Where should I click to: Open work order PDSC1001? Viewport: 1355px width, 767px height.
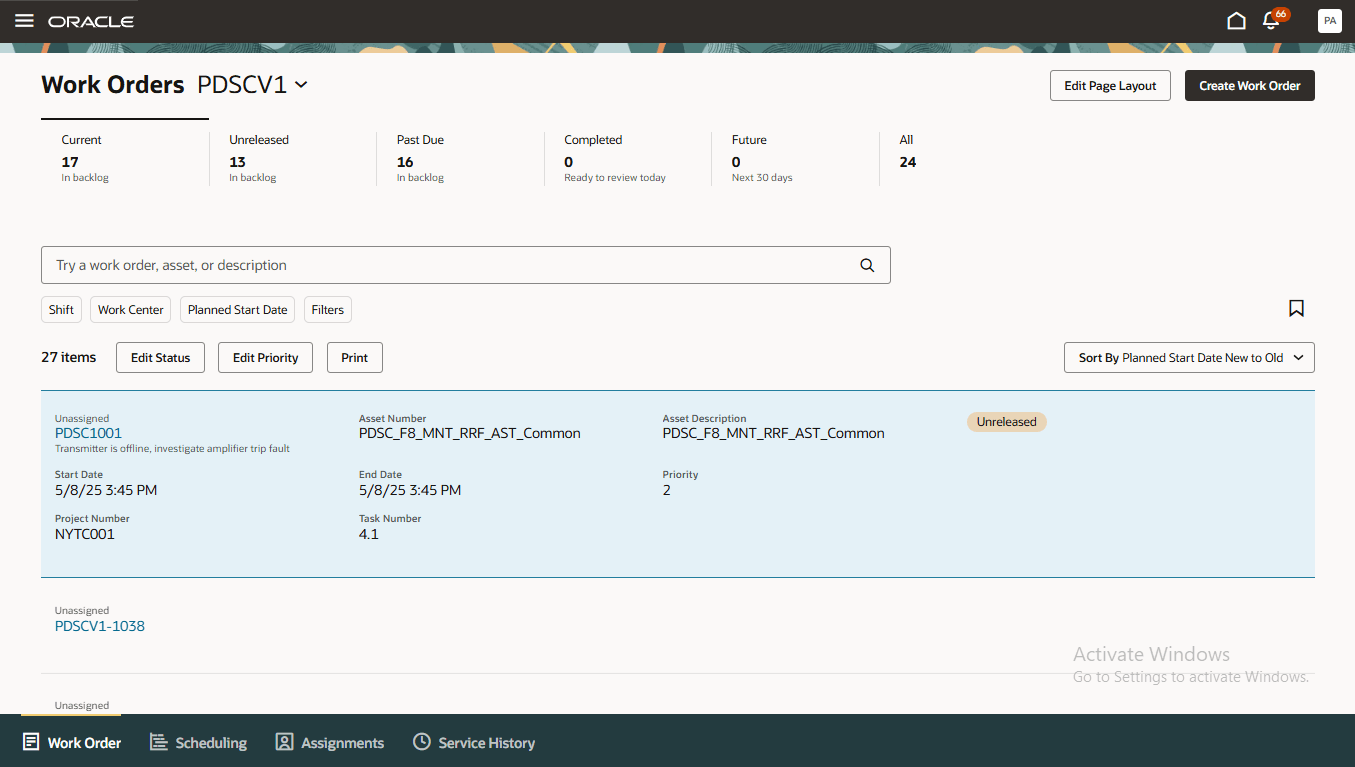pyautogui.click(x=88, y=433)
